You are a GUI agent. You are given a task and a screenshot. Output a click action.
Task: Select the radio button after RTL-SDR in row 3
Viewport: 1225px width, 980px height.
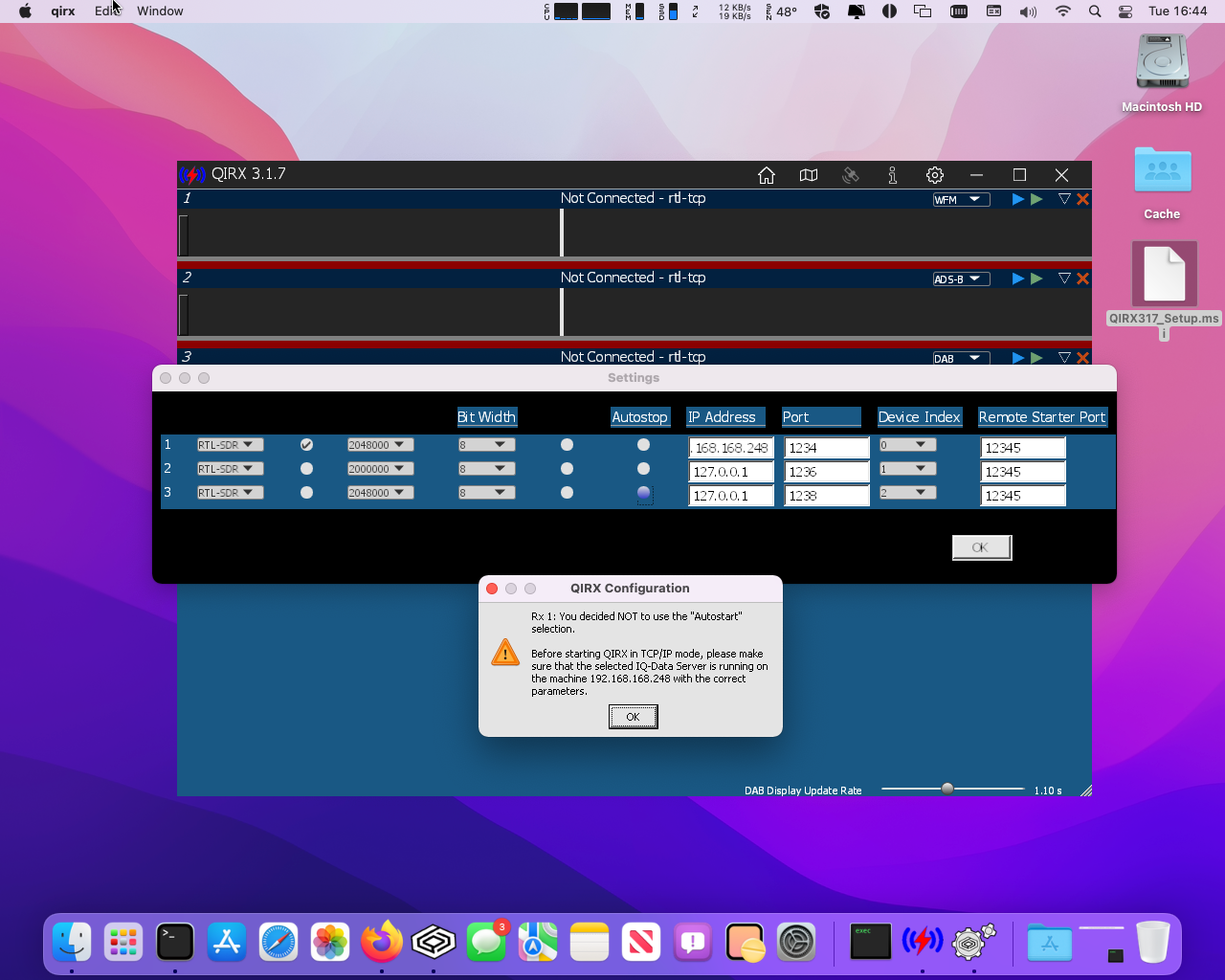click(306, 493)
